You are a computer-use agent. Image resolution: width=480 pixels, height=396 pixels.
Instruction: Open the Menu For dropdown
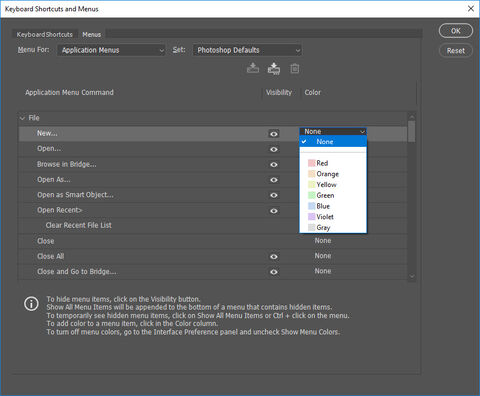click(111, 50)
